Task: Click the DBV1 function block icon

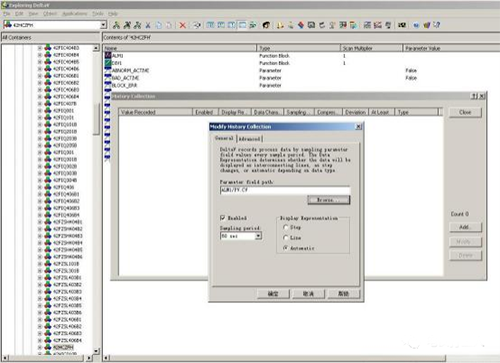Action: point(108,63)
